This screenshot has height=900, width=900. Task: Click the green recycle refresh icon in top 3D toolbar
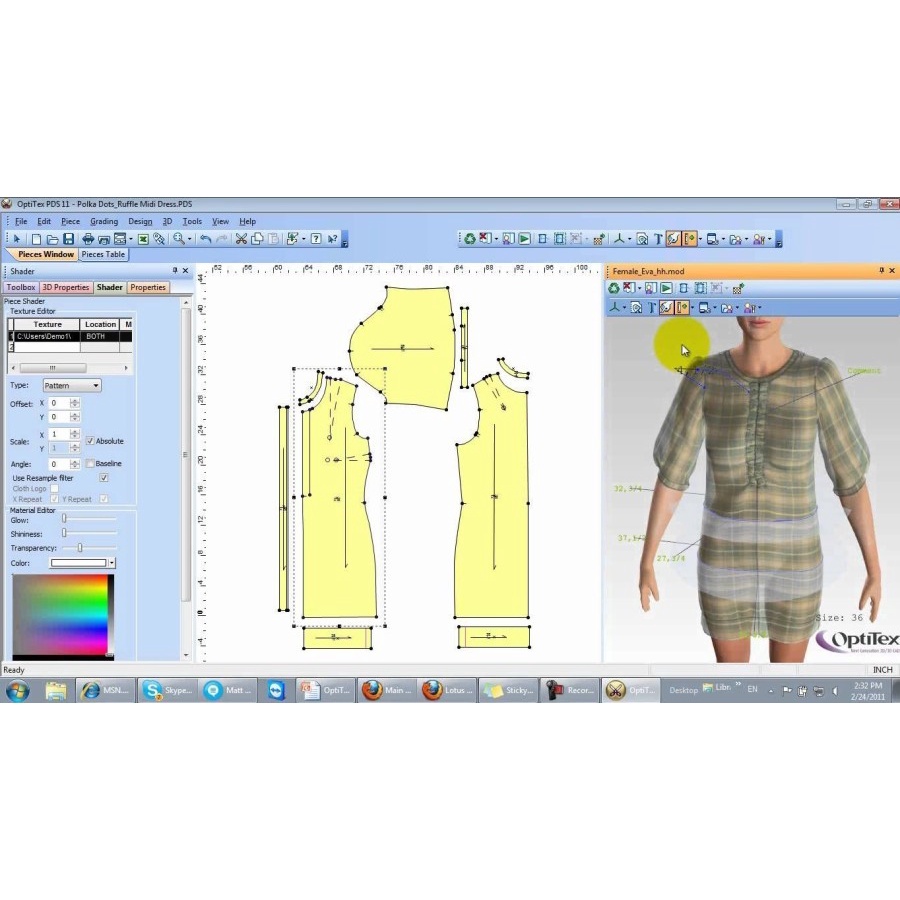[x=470, y=239]
